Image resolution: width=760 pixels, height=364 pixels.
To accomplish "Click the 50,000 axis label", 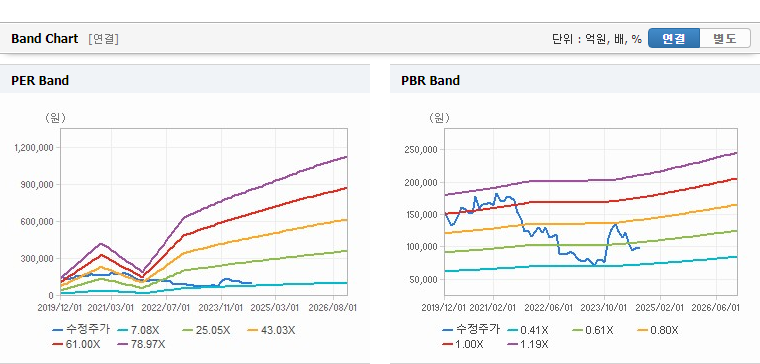I will (x=423, y=279).
